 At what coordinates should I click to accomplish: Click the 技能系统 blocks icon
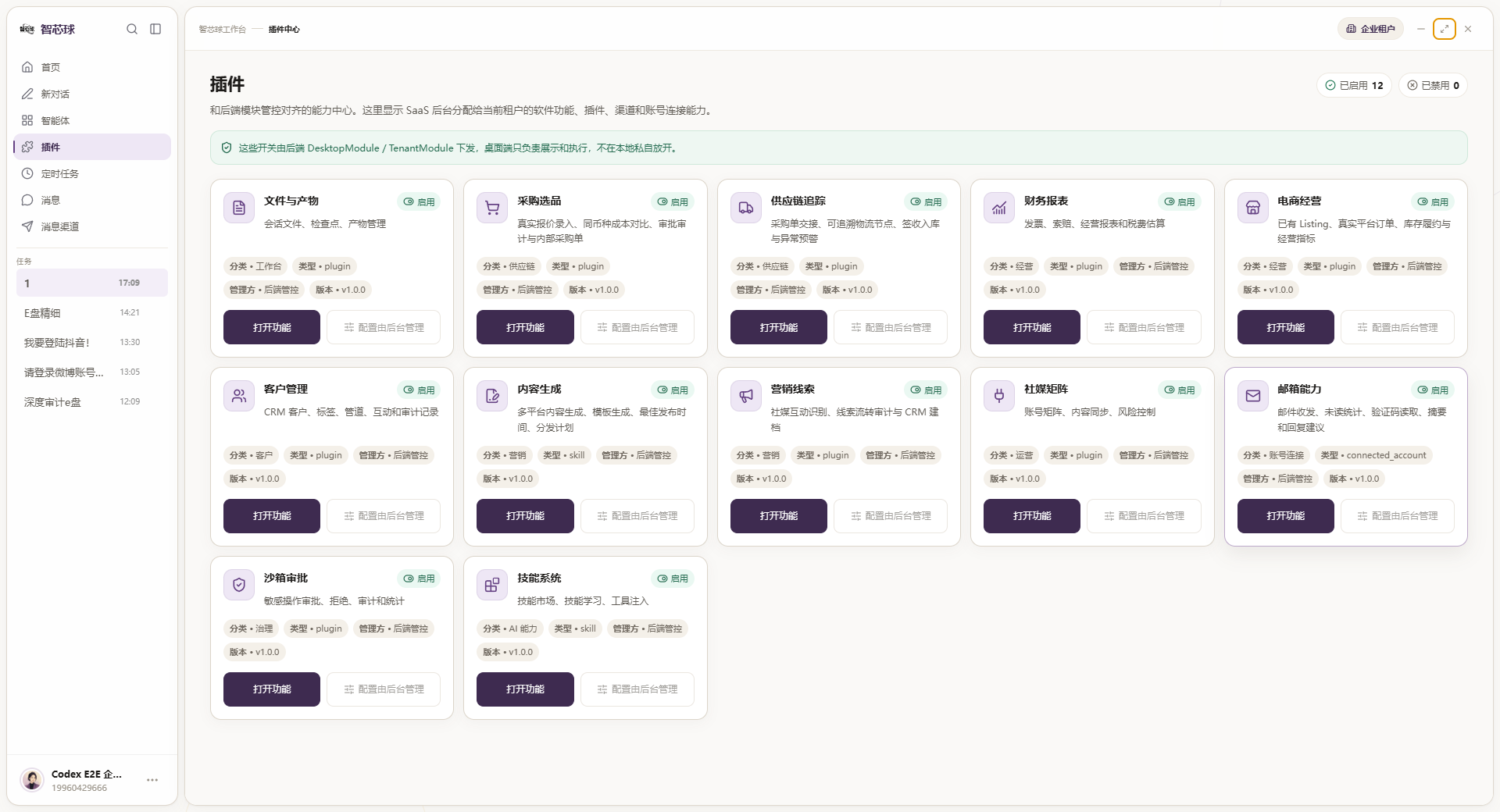tap(492, 585)
